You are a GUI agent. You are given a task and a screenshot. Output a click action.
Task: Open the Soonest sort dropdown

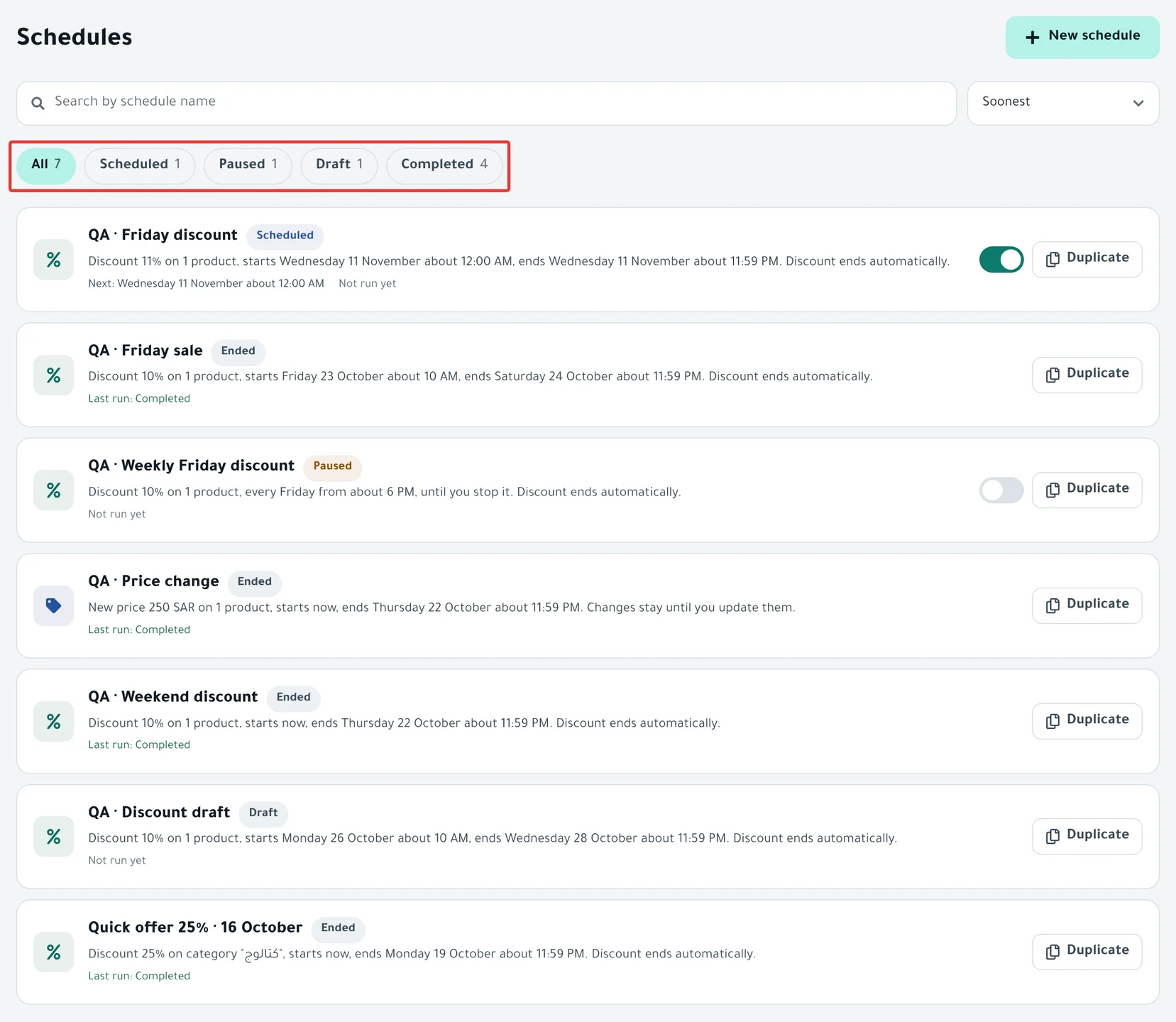[x=1063, y=104]
